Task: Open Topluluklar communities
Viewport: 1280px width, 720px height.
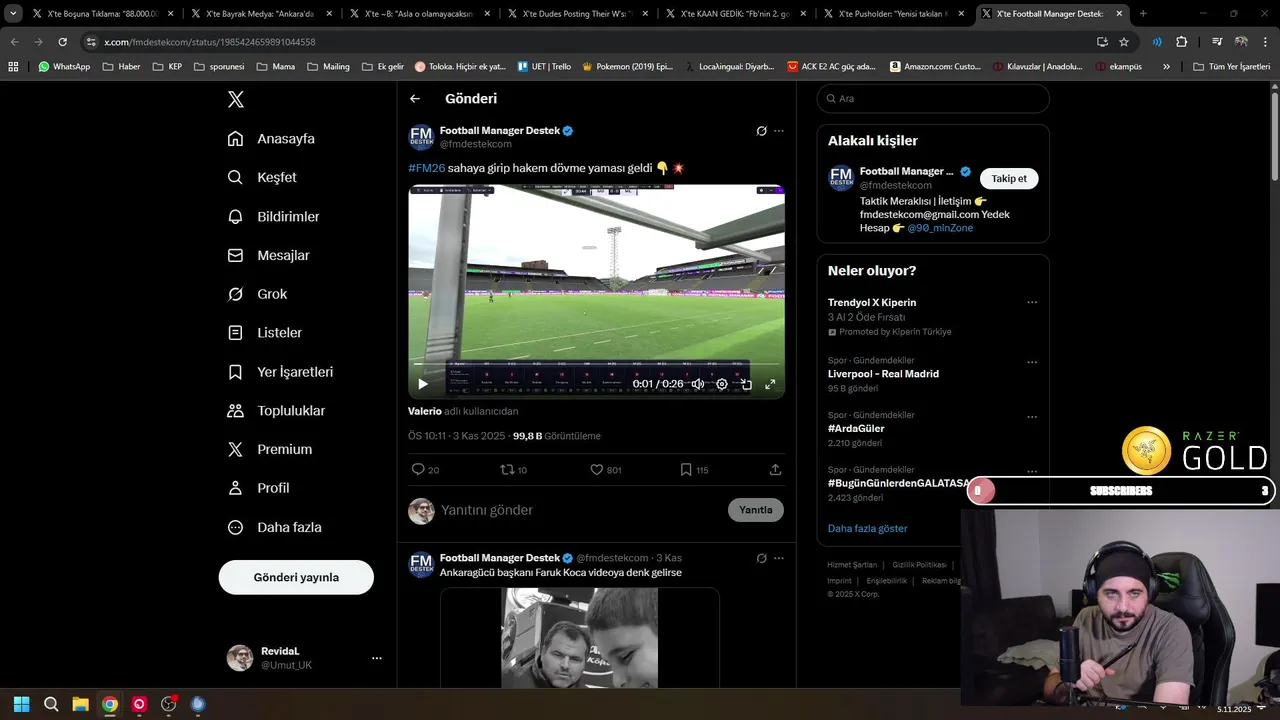Action: 276,411
